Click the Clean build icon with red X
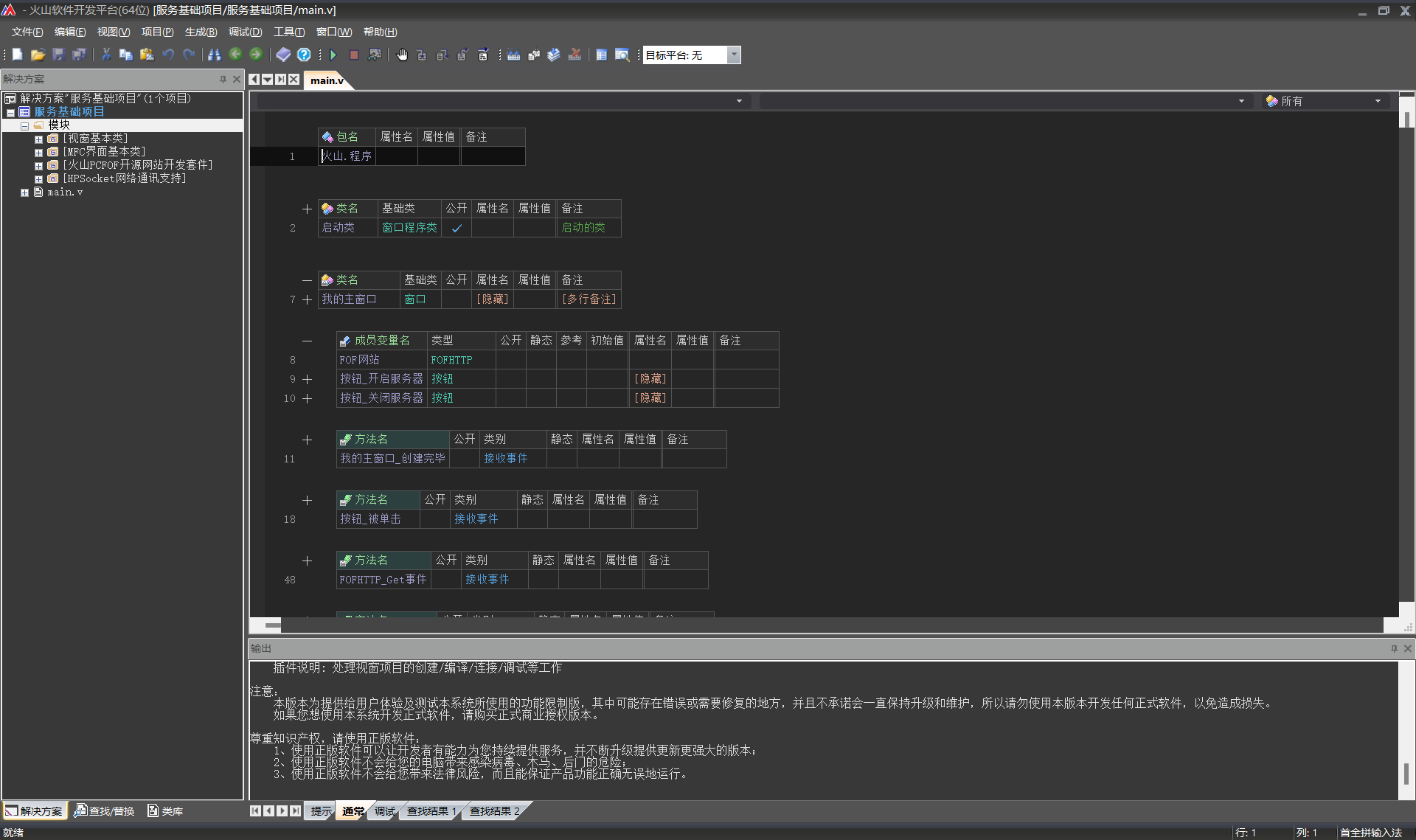Screen dimensions: 1416x840 (x=575, y=55)
